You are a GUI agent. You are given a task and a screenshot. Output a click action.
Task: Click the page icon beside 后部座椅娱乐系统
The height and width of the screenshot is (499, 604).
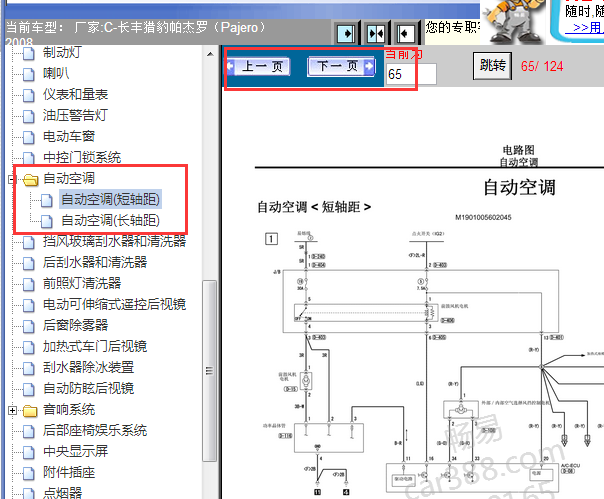[29, 431]
